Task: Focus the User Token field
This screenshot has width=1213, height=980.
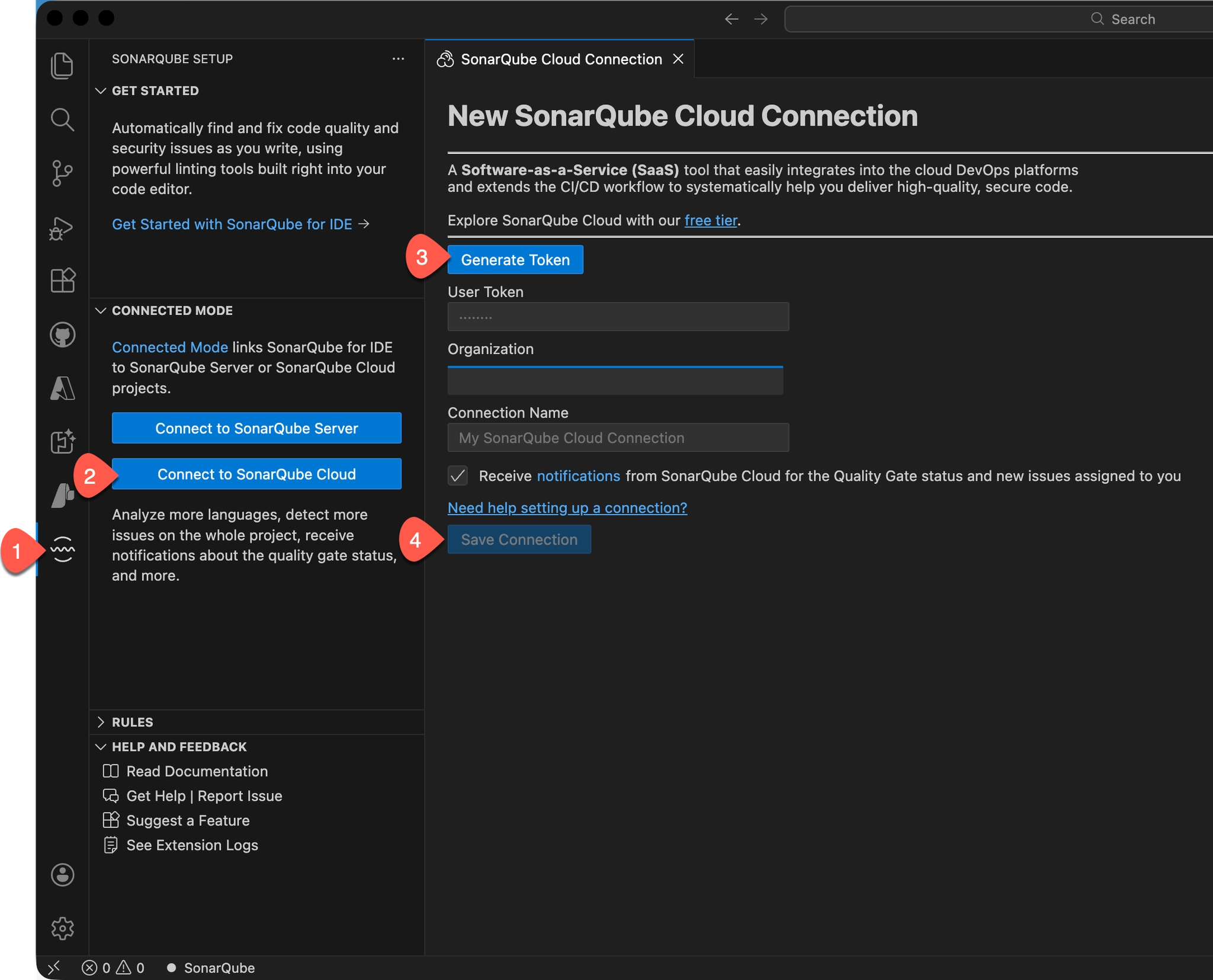Action: pos(618,317)
